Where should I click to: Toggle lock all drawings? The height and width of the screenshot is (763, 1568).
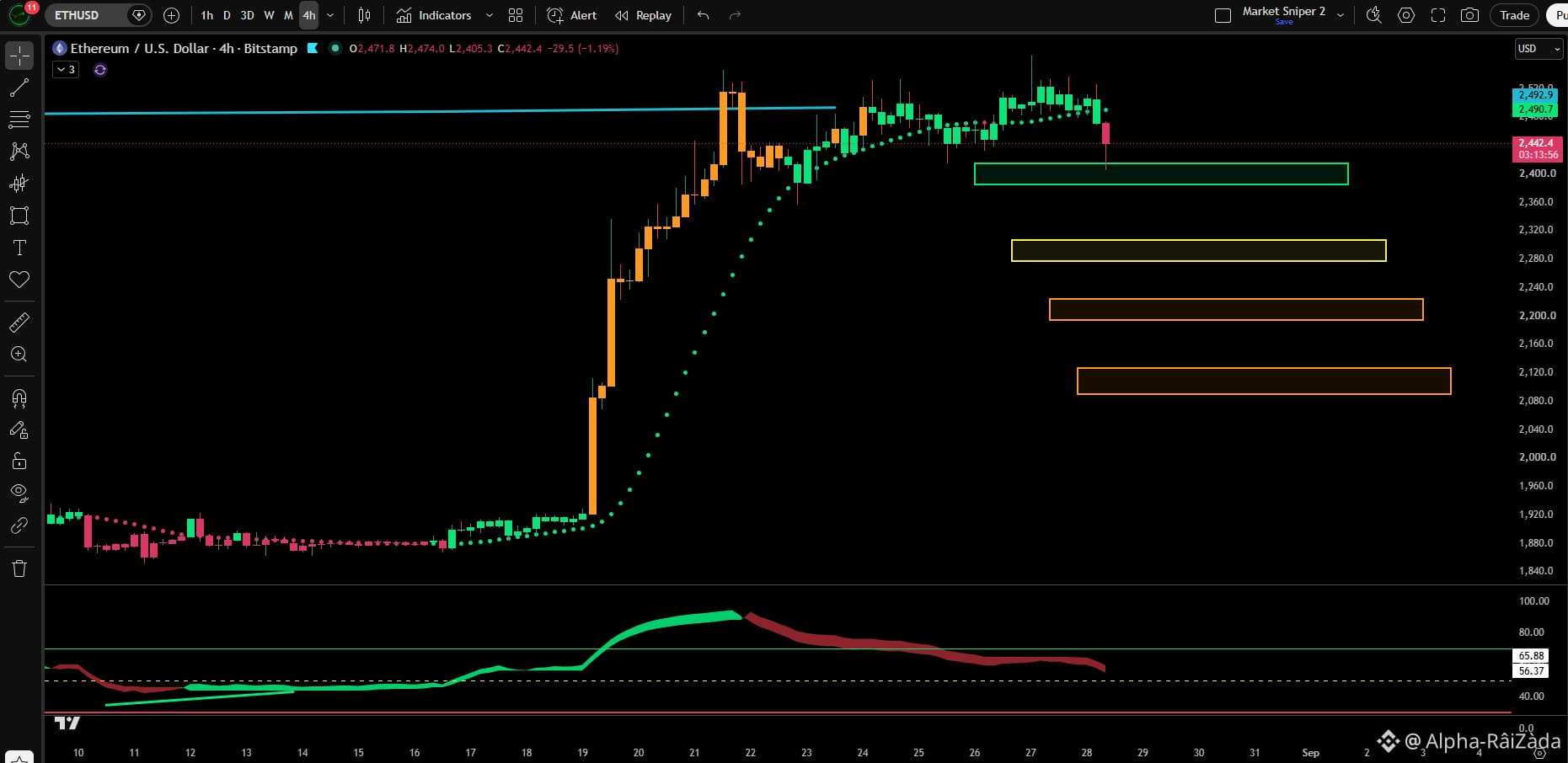pos(19,462)
